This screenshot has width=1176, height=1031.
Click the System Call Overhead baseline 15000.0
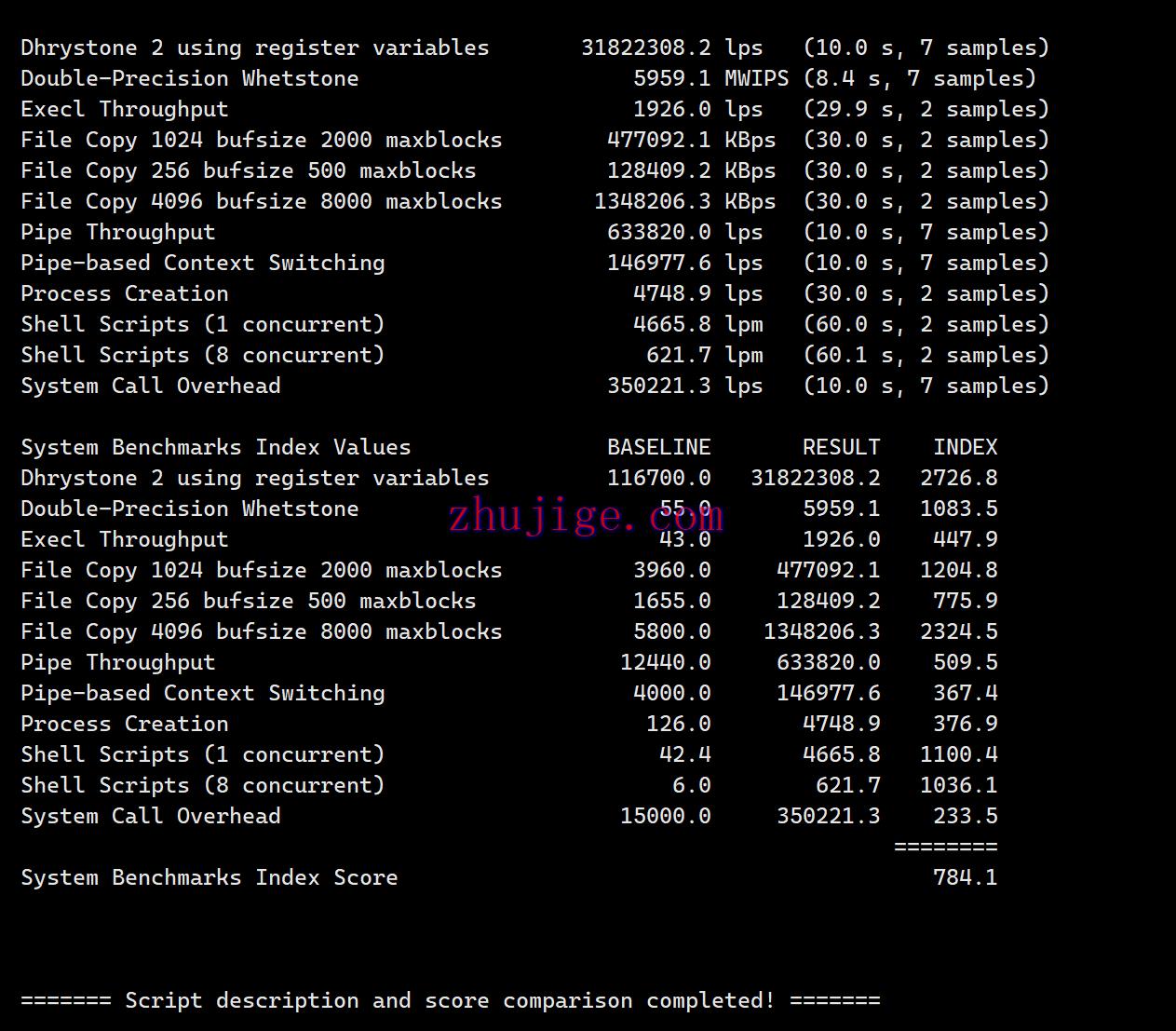tap(665, 816)
